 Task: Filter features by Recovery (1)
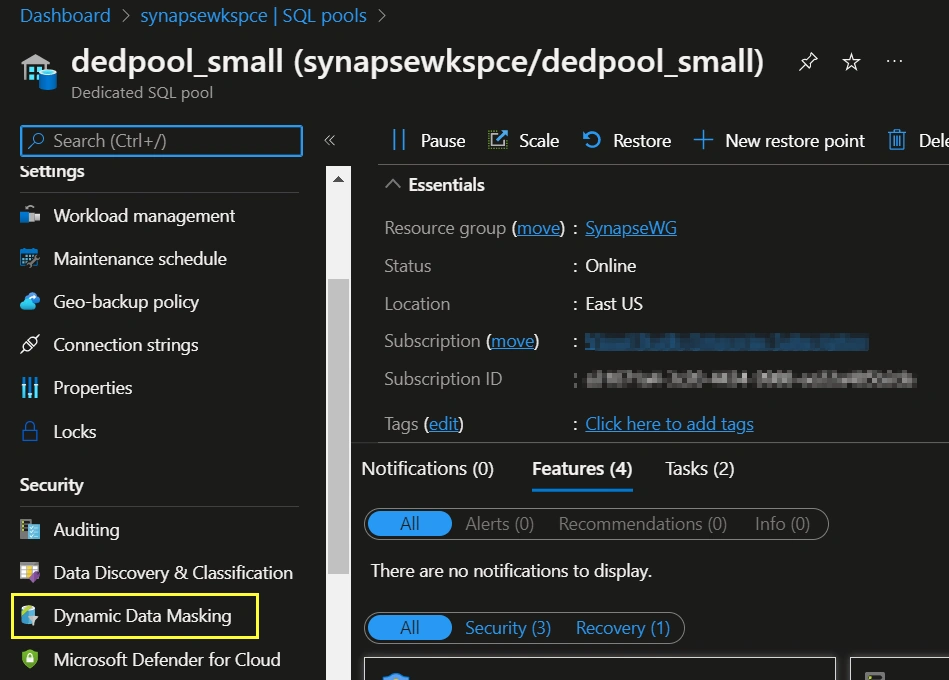point(623,628)
